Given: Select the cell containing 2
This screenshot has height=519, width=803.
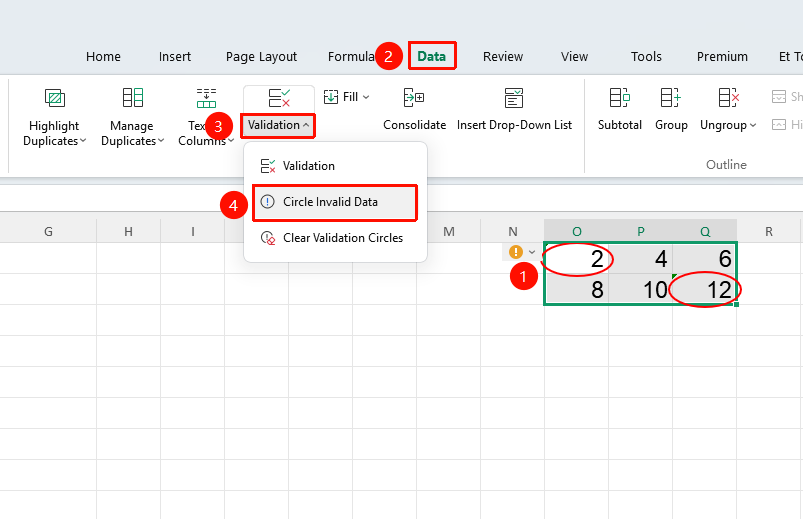Looking at the screenshot, I should (x=577, y=259).
